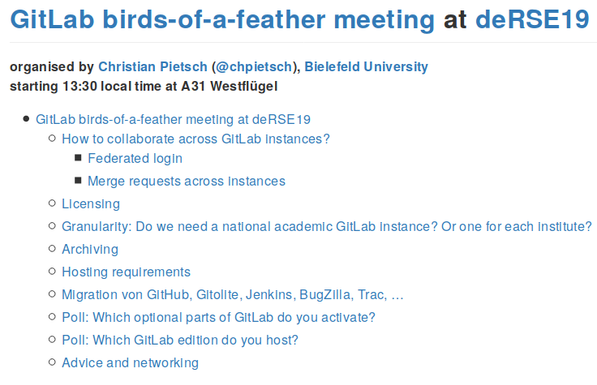Image resolution: width=597 pixels, height=385 pixels.
Task: Jump to the Archiving section
Action: coord(90,249)
